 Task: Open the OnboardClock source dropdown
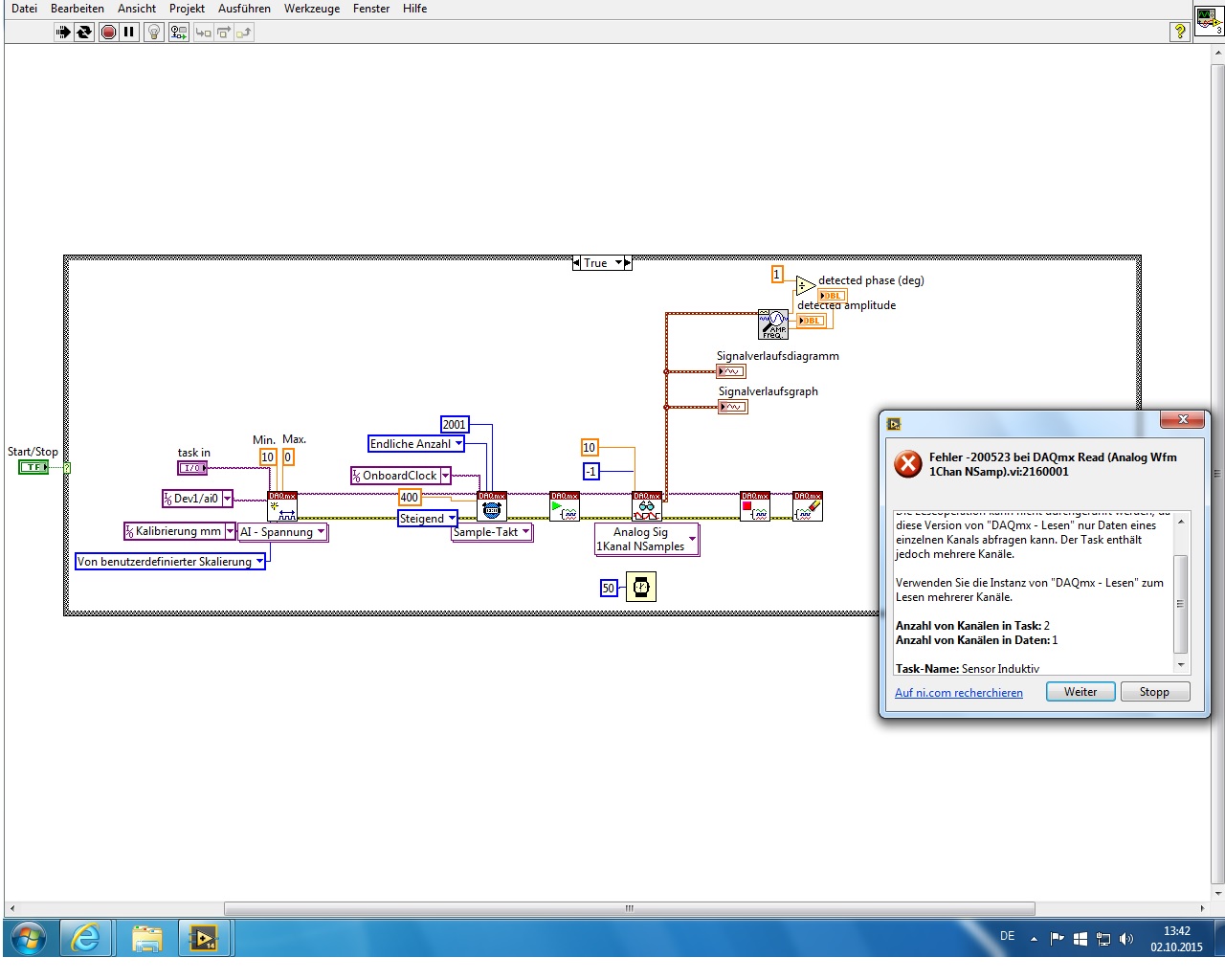pyautogui.click(x=445, y=476)
